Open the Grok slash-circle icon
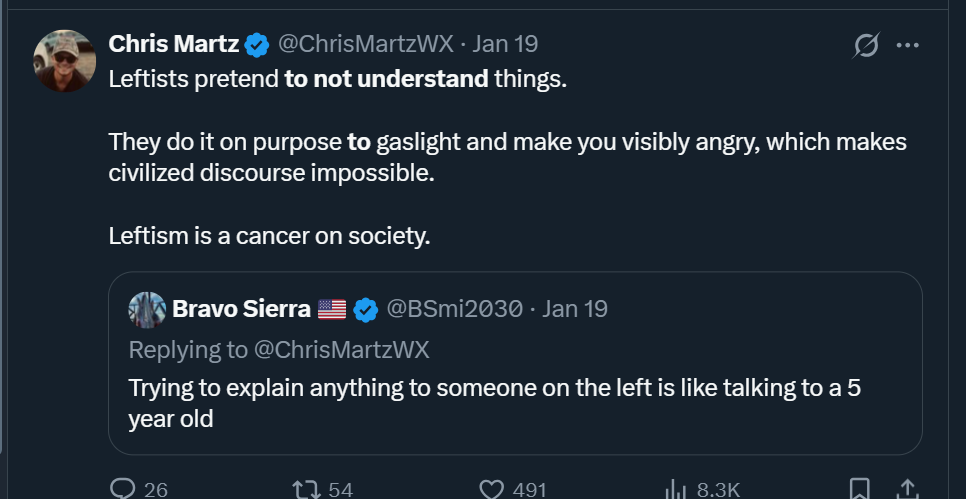This screenshot has width=966, height=499. pos(866,45)
